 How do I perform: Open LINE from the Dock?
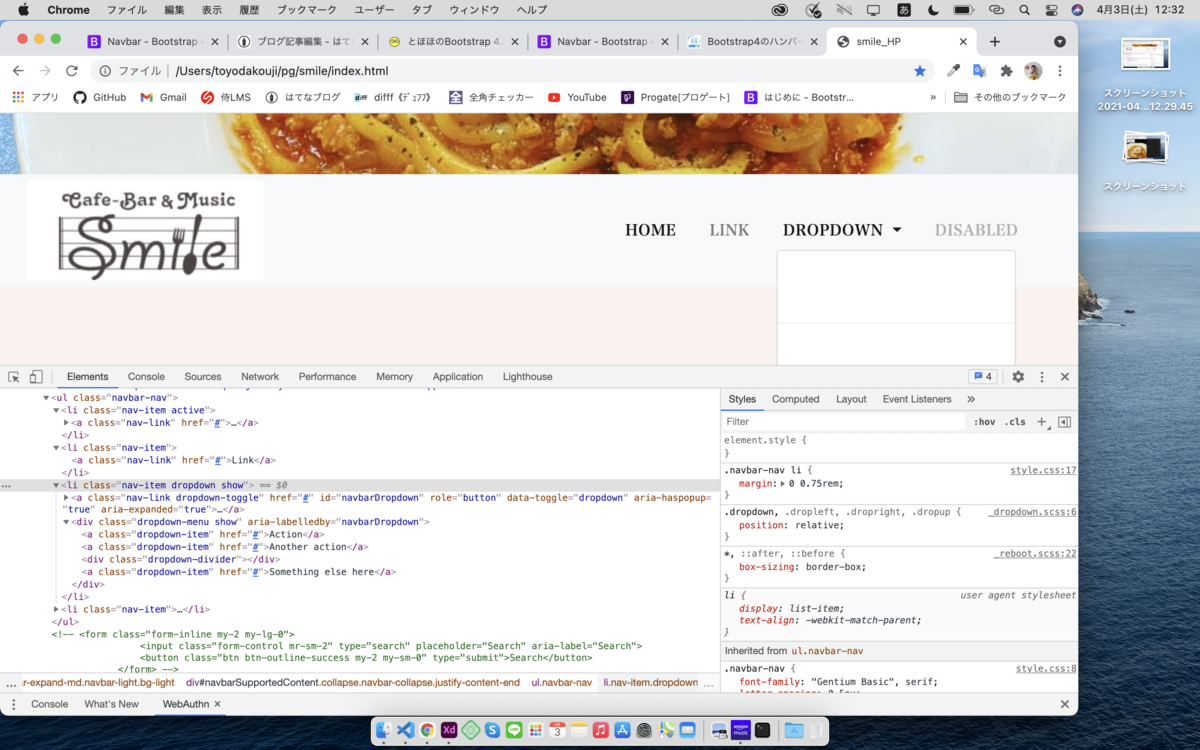click(x=514, y=731)
